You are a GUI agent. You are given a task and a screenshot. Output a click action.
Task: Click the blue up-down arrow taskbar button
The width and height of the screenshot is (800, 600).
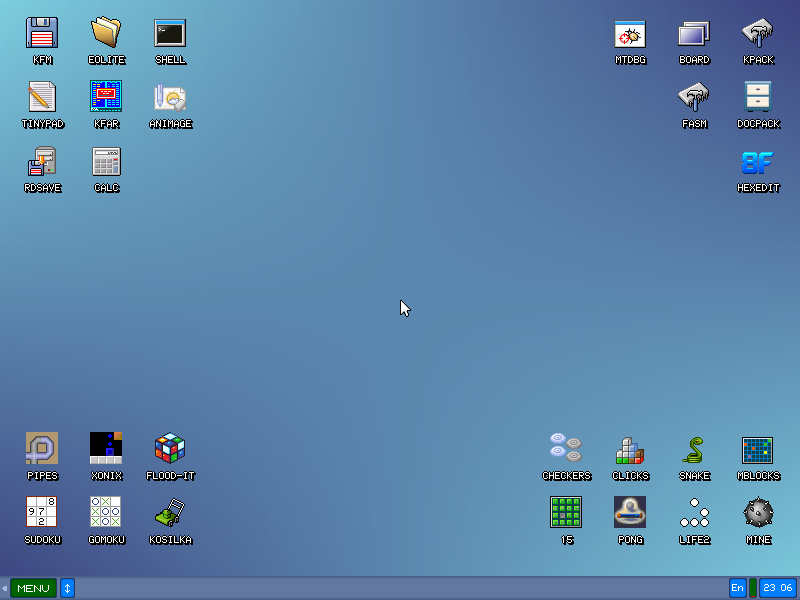pos(67,588)
